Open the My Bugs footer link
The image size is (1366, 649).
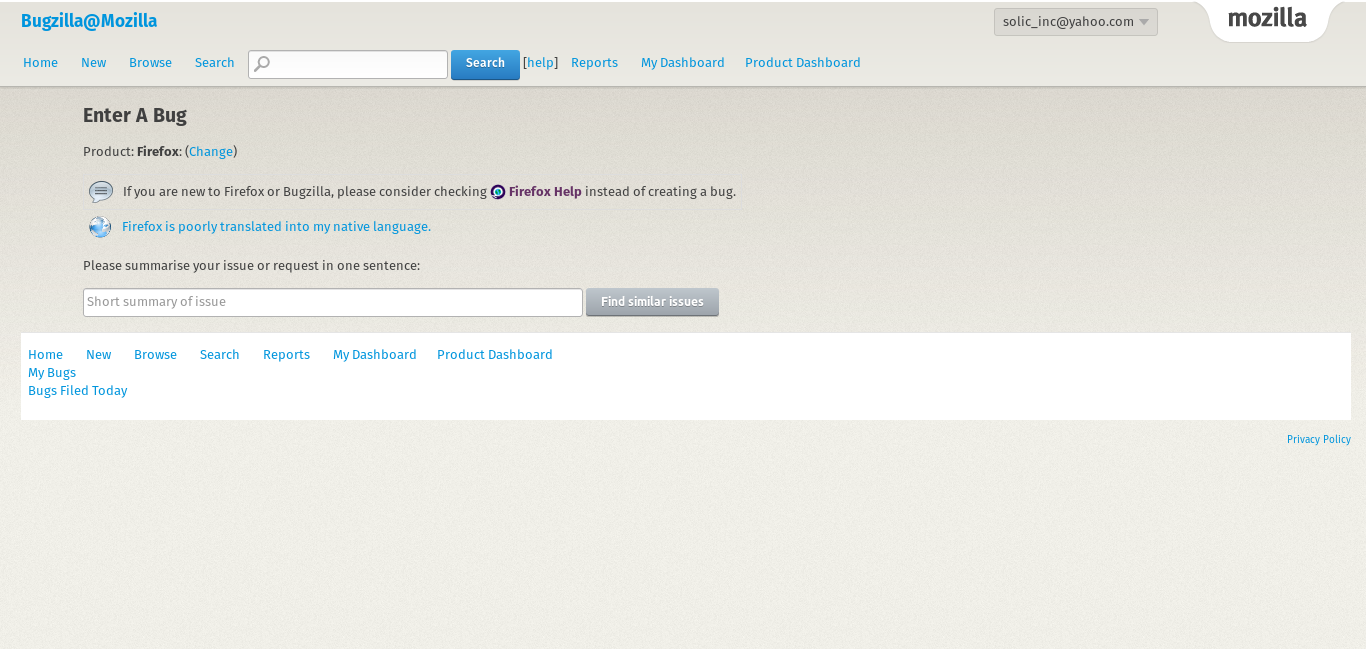click(52, 373)
